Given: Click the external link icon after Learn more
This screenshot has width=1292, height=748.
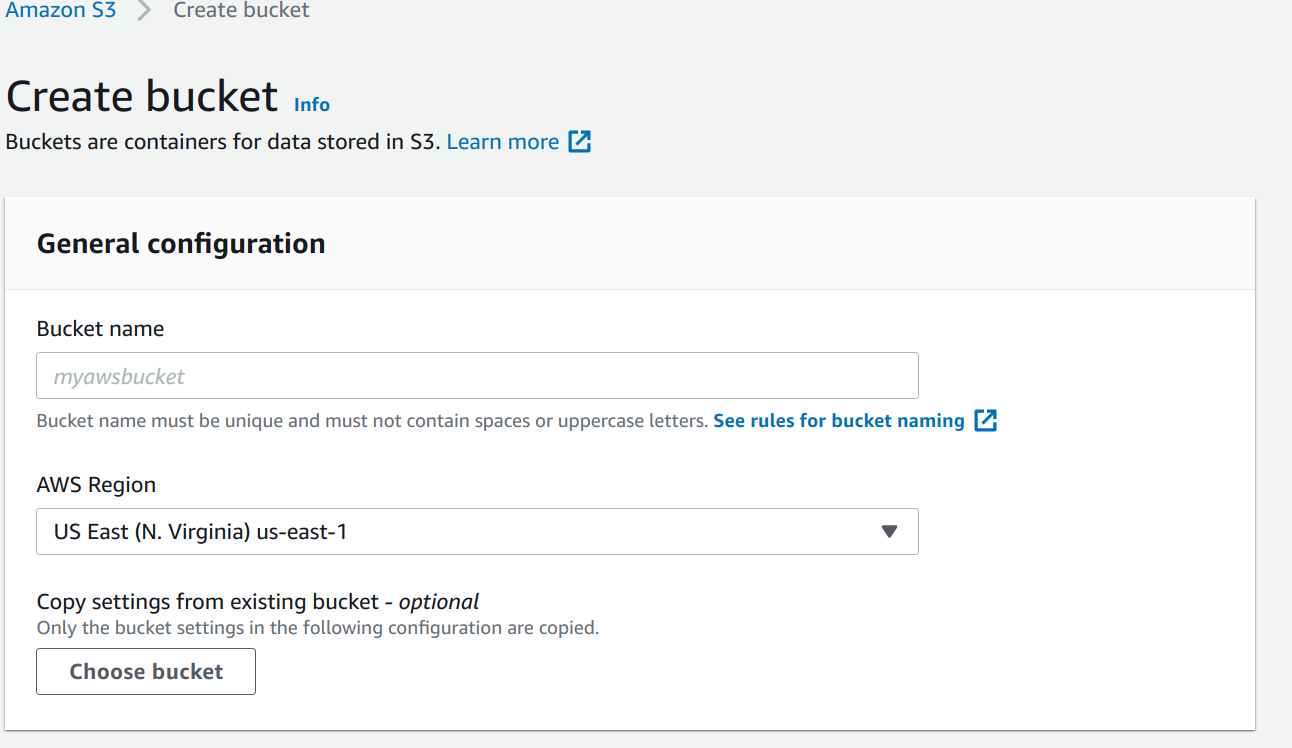Looking at the screenshot, I should pos(580,142).
